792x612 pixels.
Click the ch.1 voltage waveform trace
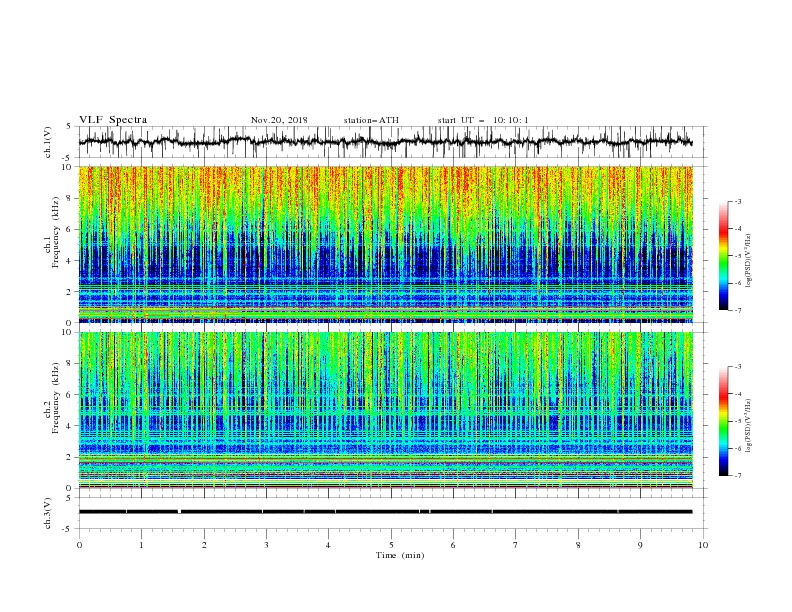click(386, 142)
